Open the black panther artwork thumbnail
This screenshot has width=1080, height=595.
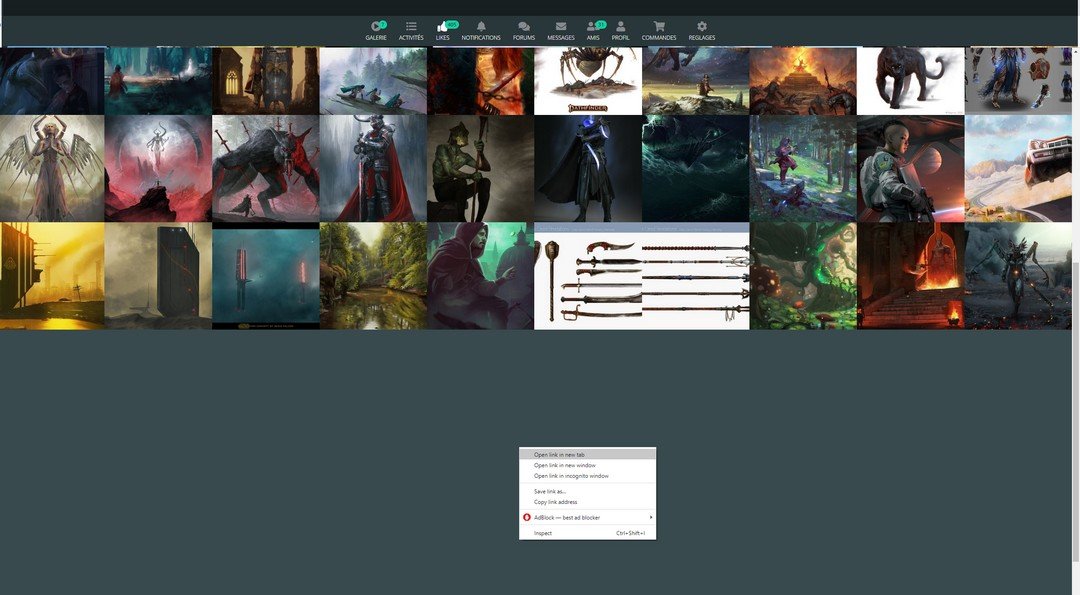click(x=910, y=80)
